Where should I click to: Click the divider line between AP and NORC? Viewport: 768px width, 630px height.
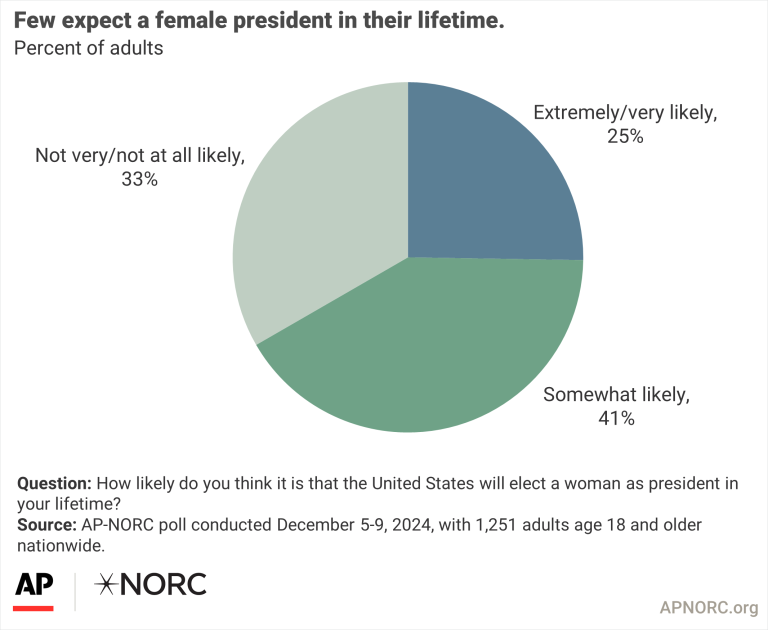[75, 592]
